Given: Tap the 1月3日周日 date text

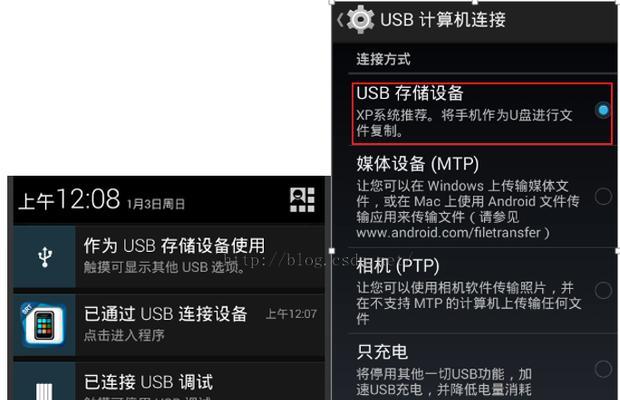Looking at the screenshot, I should (156, 204).
